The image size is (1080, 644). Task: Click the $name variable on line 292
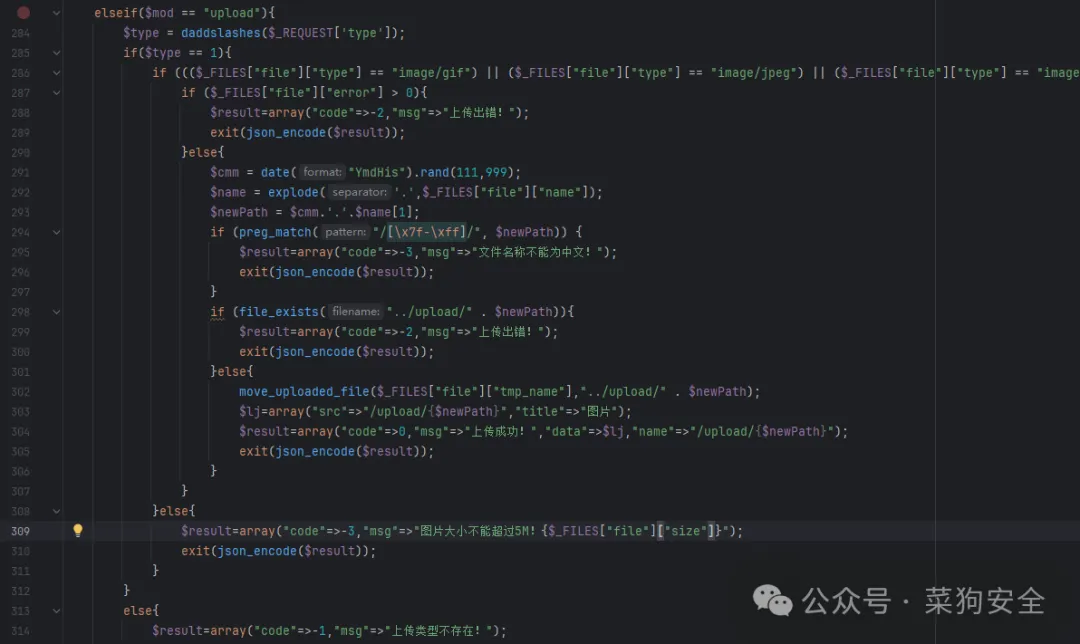228,192
